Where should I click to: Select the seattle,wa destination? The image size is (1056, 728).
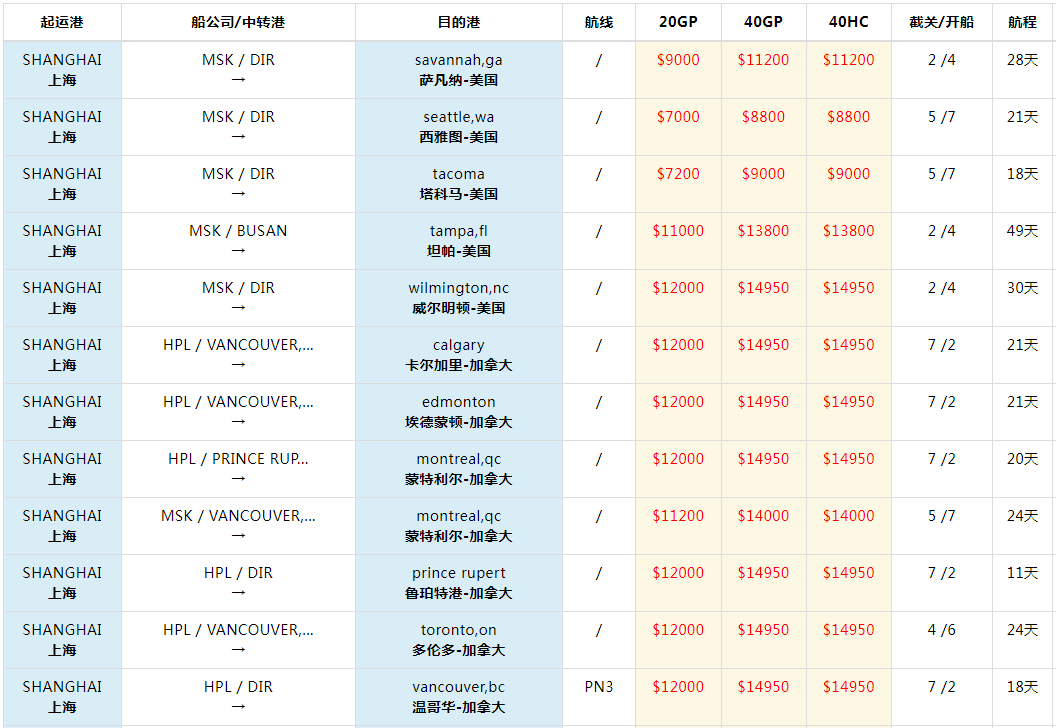click(x=458, y=117)
